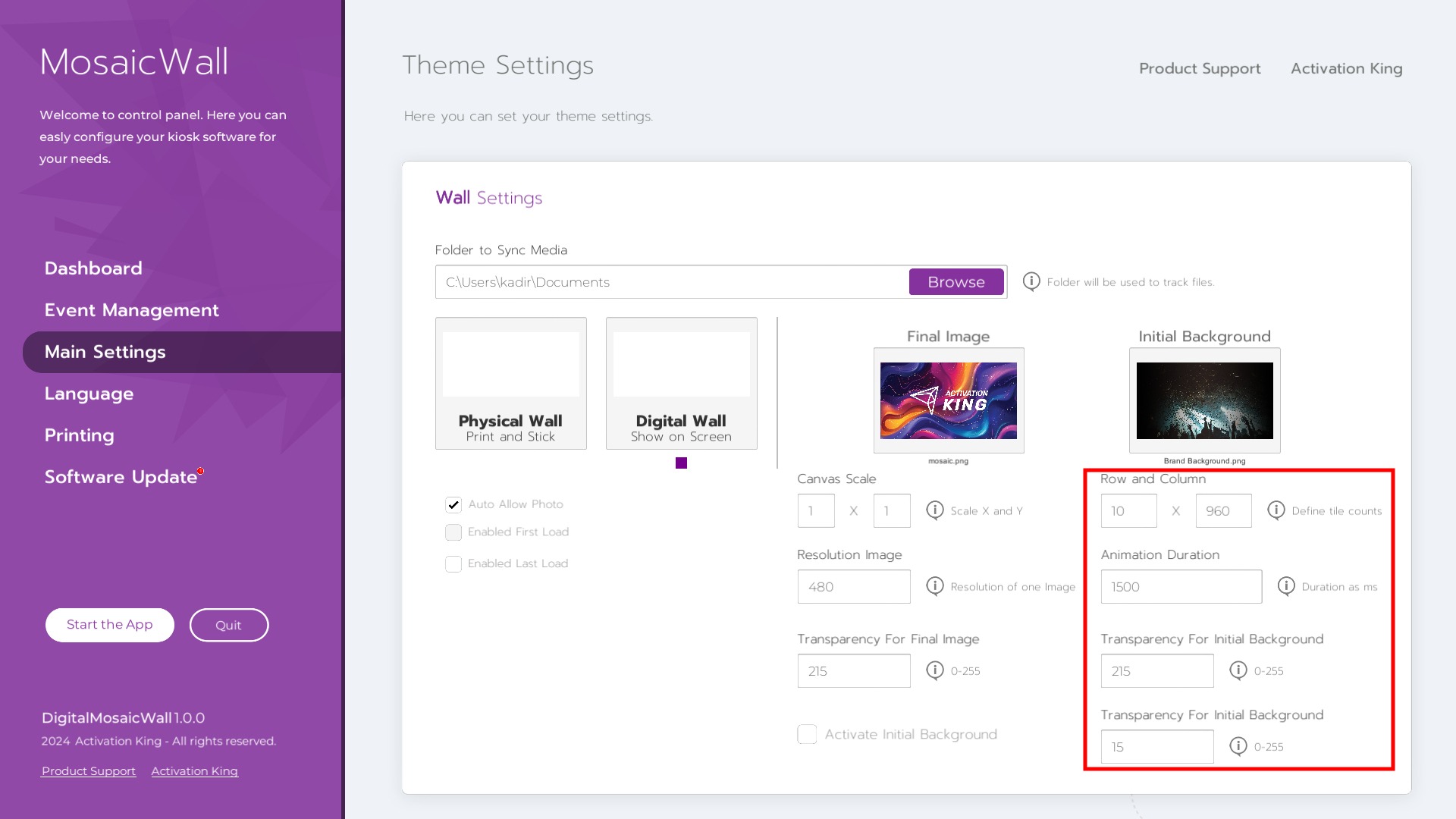Click info icon beside Final Image transparency range

[x=935, y=670]
